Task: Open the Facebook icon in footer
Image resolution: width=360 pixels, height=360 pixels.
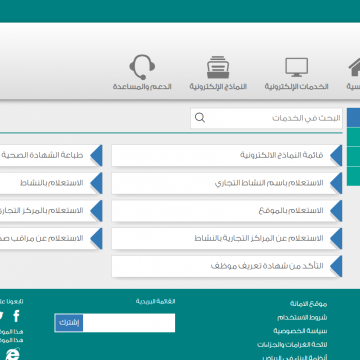Action: pyautogui.click(x=16, y=316)
